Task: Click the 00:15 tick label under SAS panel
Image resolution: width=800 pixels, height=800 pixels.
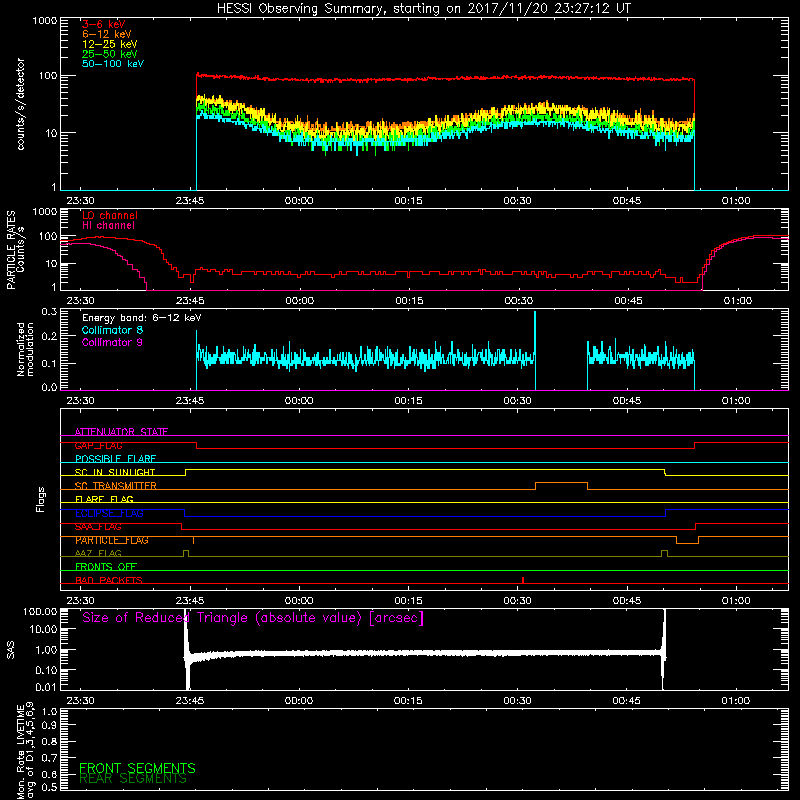Action: [x=408, y=701]
